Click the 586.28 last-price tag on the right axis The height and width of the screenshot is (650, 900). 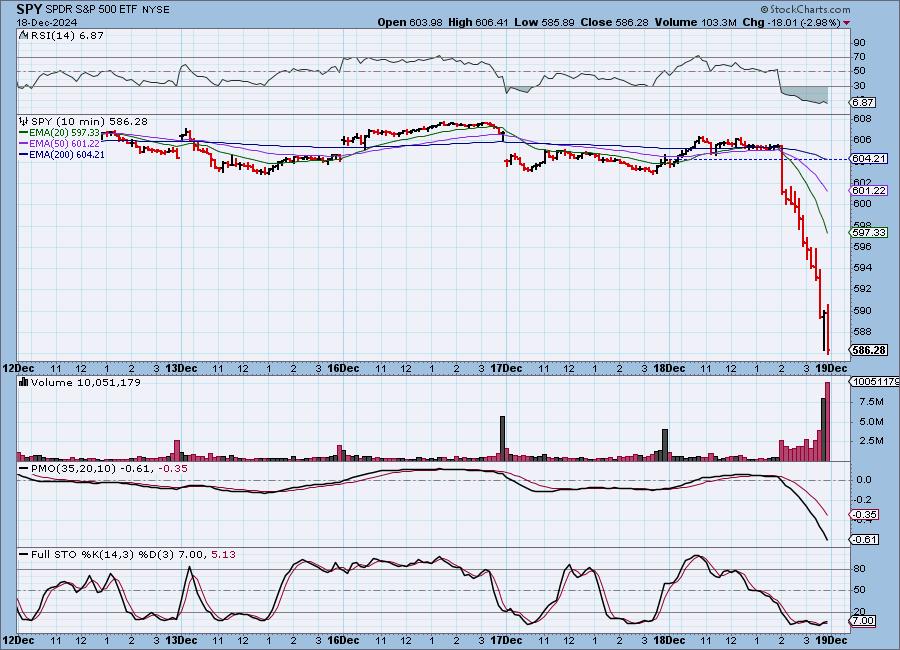tap(870, 350)
